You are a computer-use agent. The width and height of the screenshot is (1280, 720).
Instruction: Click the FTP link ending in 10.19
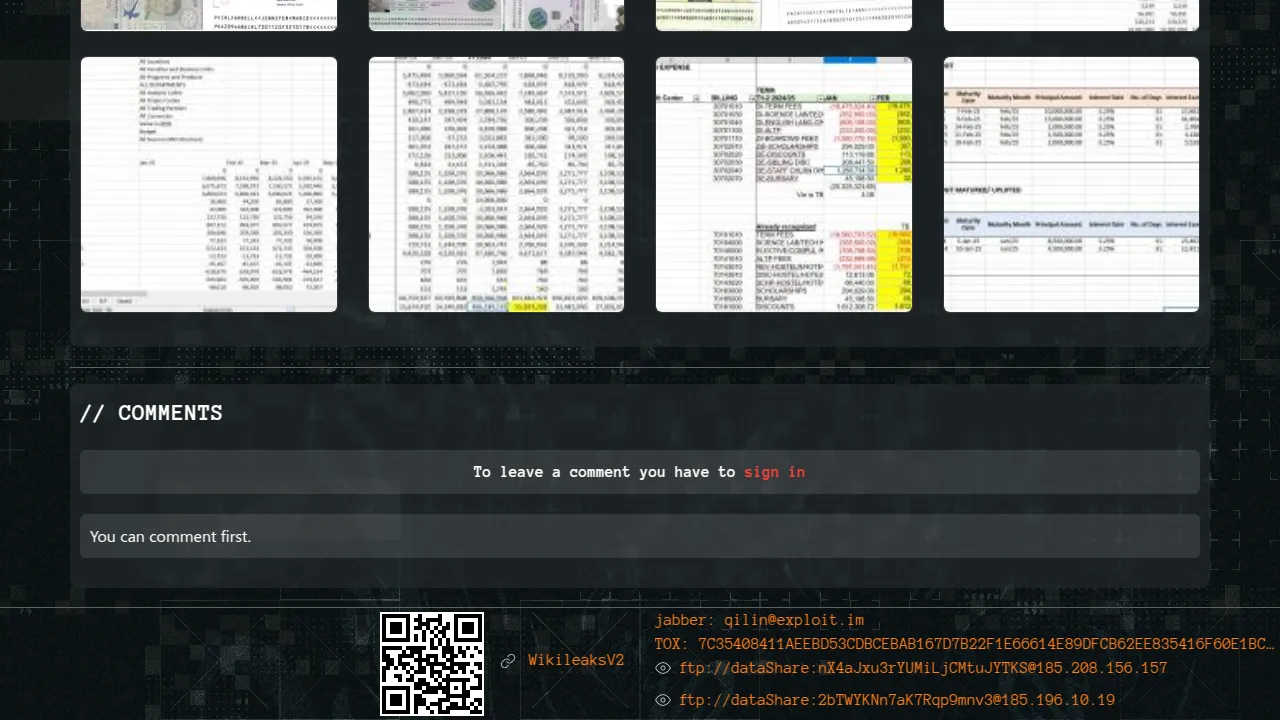(x=896, y=700)
